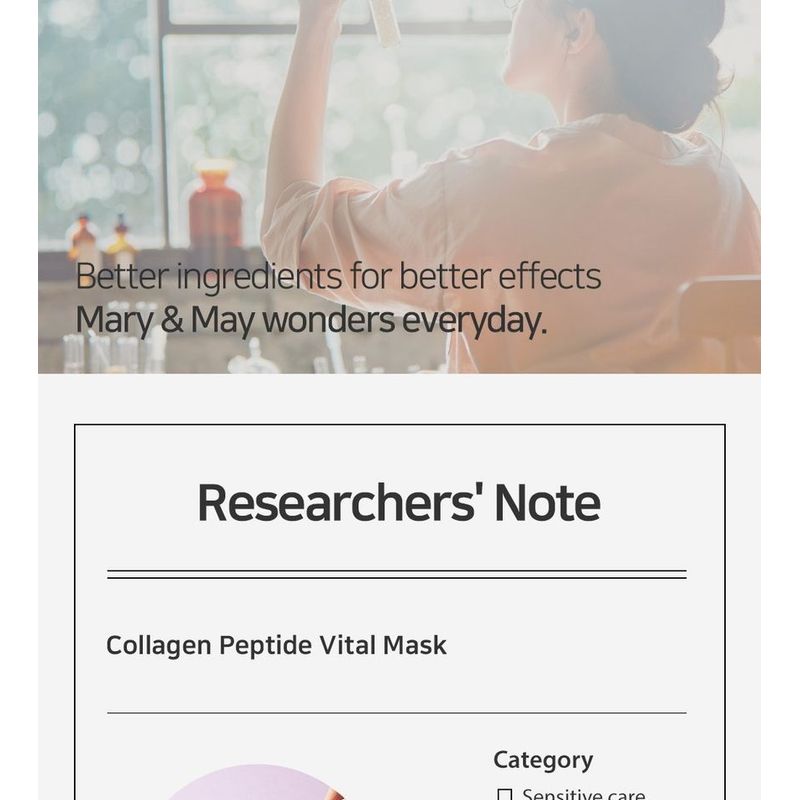Screen dimensions: 800x800
Task: Click the test tube held up high
Action: (385, 22)
